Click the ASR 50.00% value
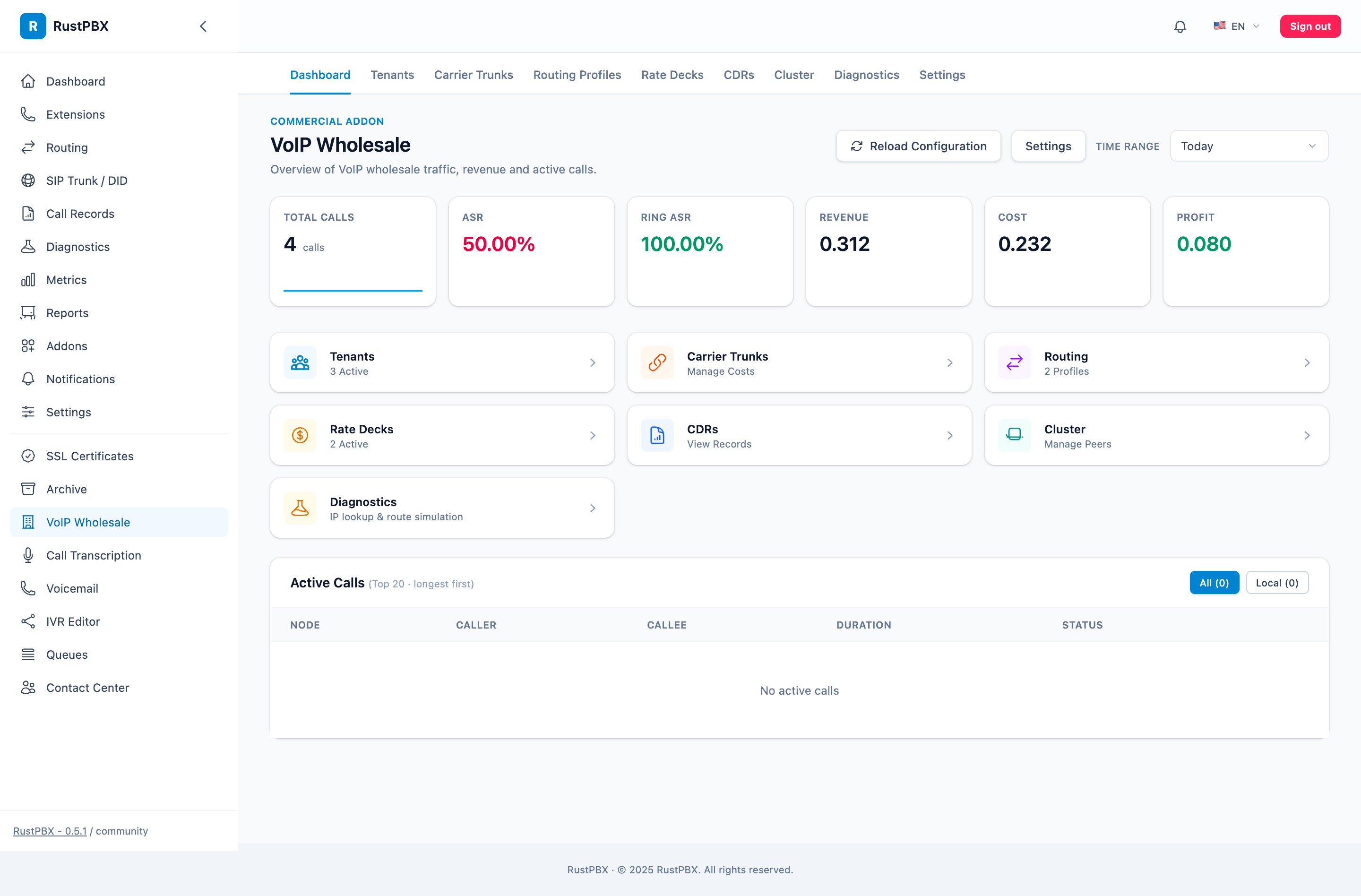Screen dimensions: 1361x896 pyautogui.click(x=498, y=244)
